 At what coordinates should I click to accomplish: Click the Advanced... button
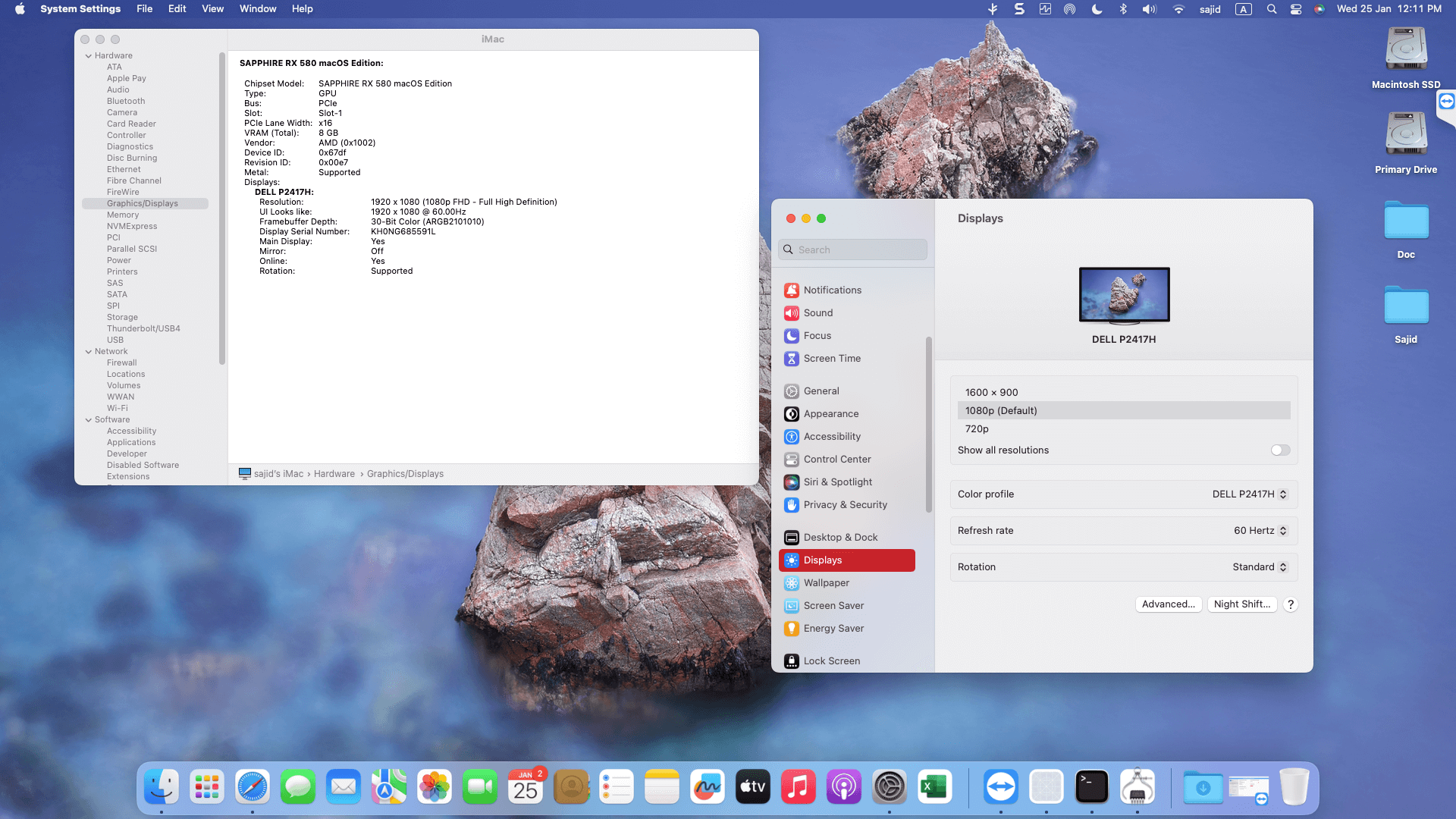pyautogui.click(x=1169, y=604)
